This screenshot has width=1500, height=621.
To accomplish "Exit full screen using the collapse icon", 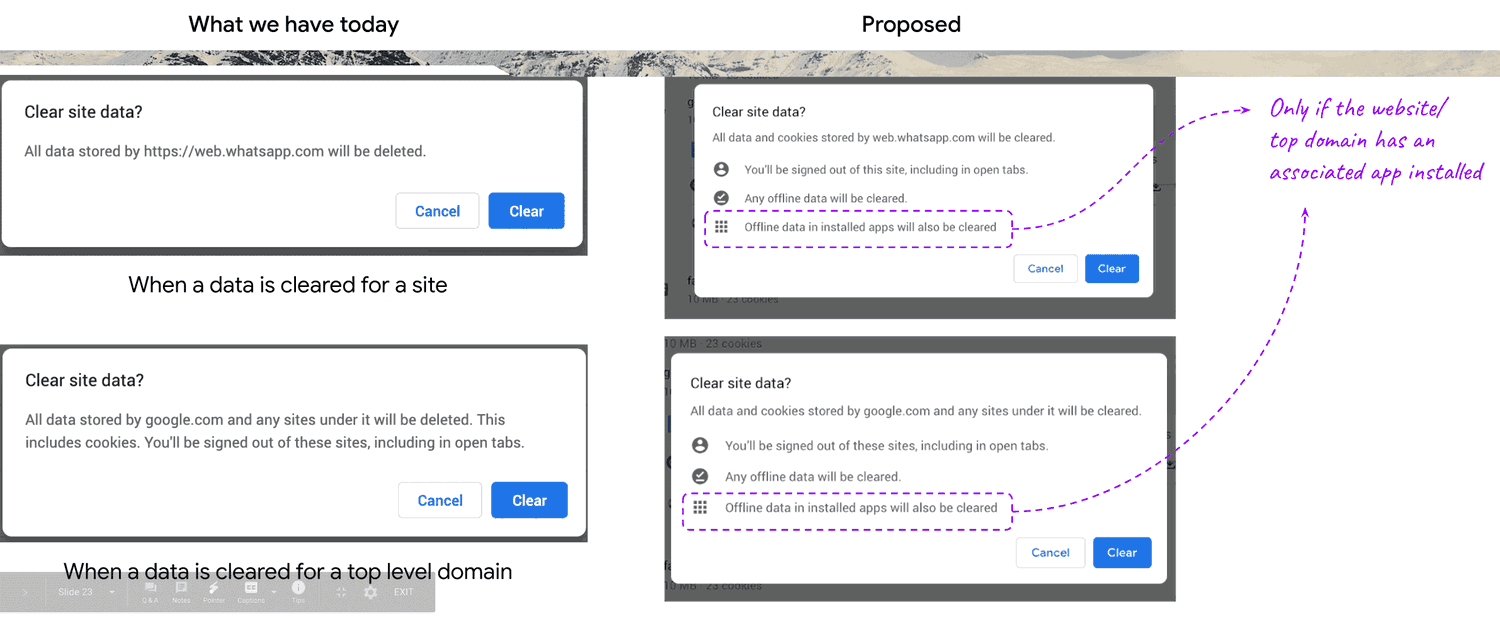I will click(x=341, y=592).
